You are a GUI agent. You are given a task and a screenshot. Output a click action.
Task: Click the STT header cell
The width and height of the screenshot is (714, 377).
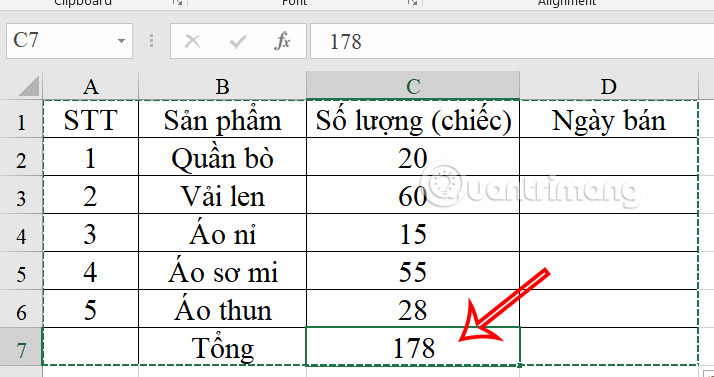91,119
